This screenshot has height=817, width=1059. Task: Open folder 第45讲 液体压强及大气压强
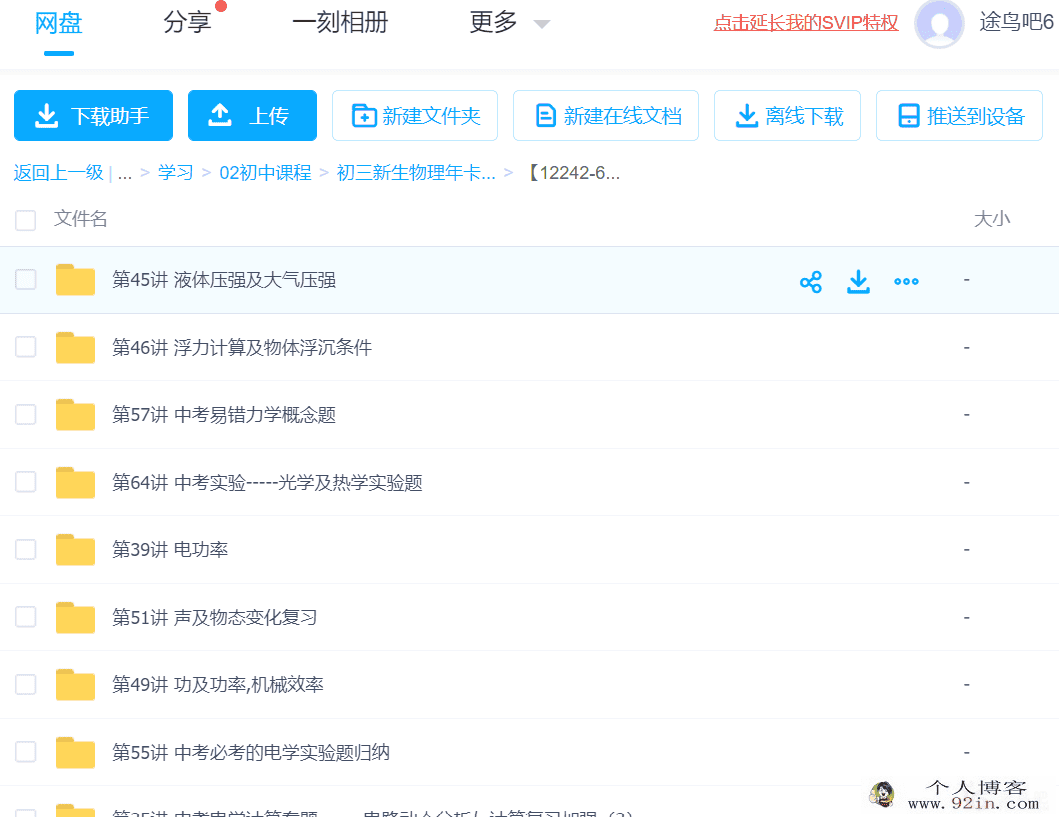click(224, 280)
